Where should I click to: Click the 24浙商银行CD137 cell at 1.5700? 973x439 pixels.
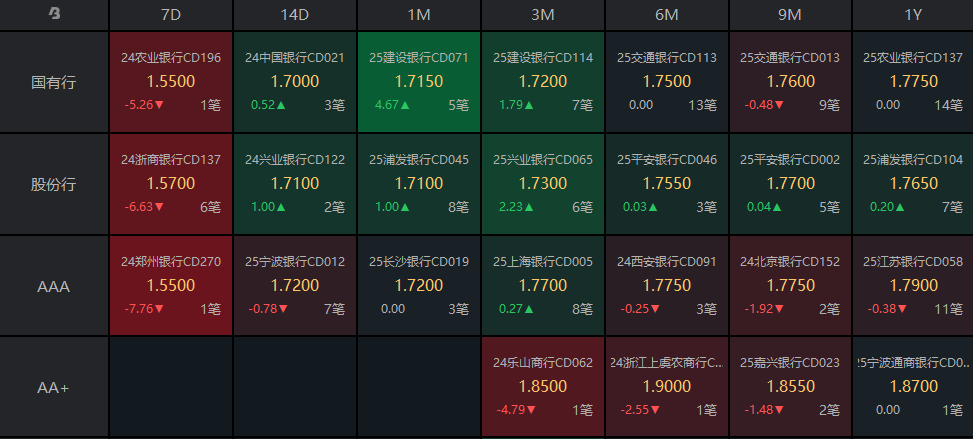point(171,184)
